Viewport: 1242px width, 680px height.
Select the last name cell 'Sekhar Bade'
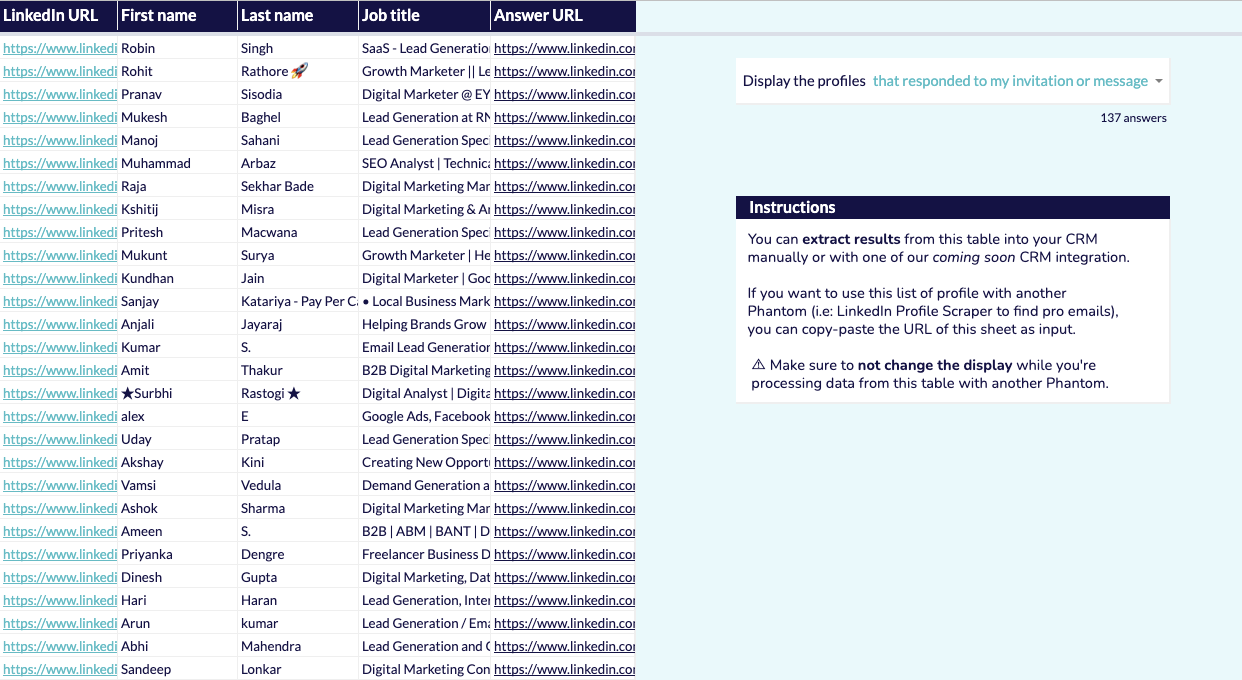[x=298, y=186]
